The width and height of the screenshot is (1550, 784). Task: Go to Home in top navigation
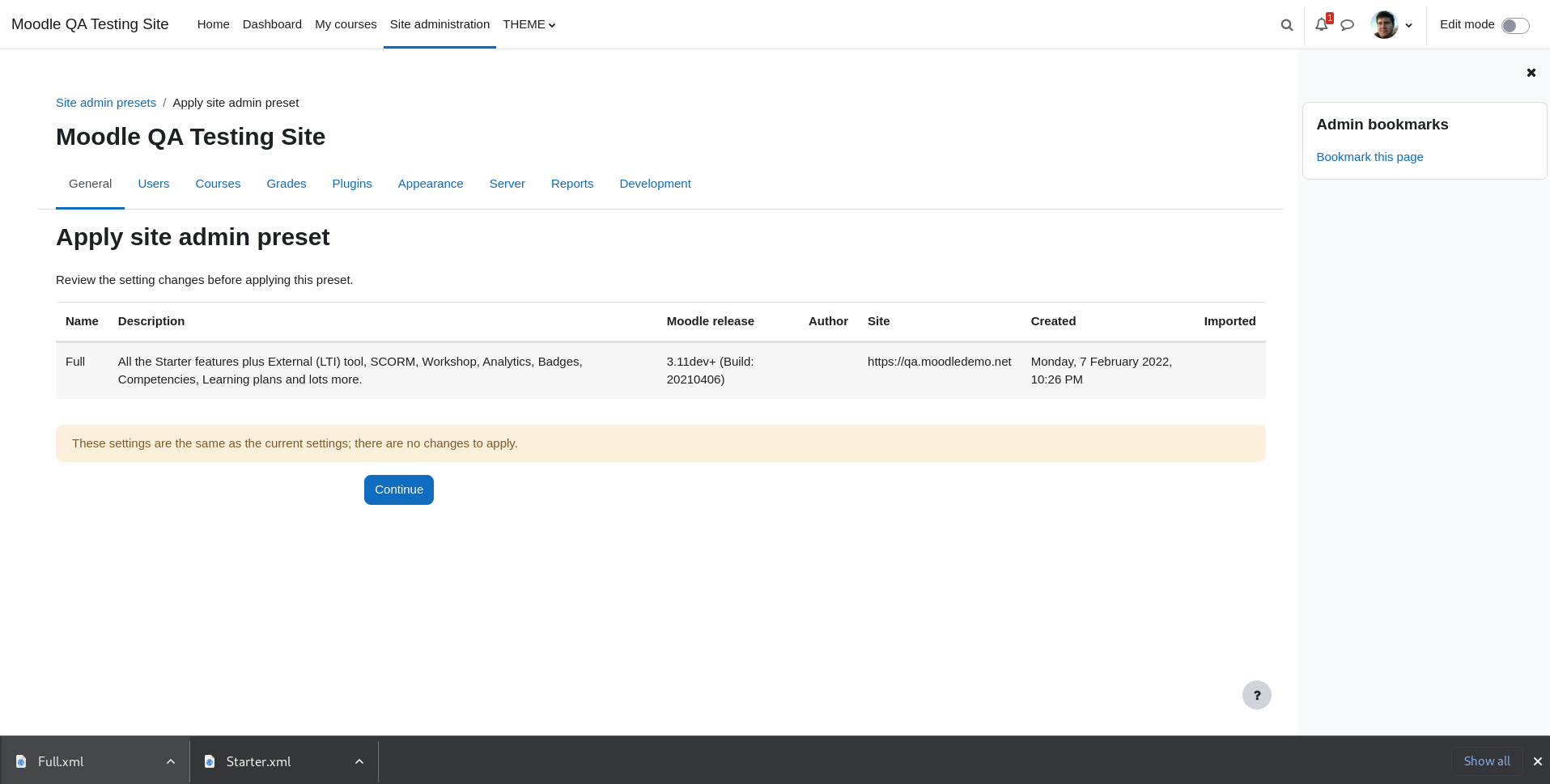214,24
